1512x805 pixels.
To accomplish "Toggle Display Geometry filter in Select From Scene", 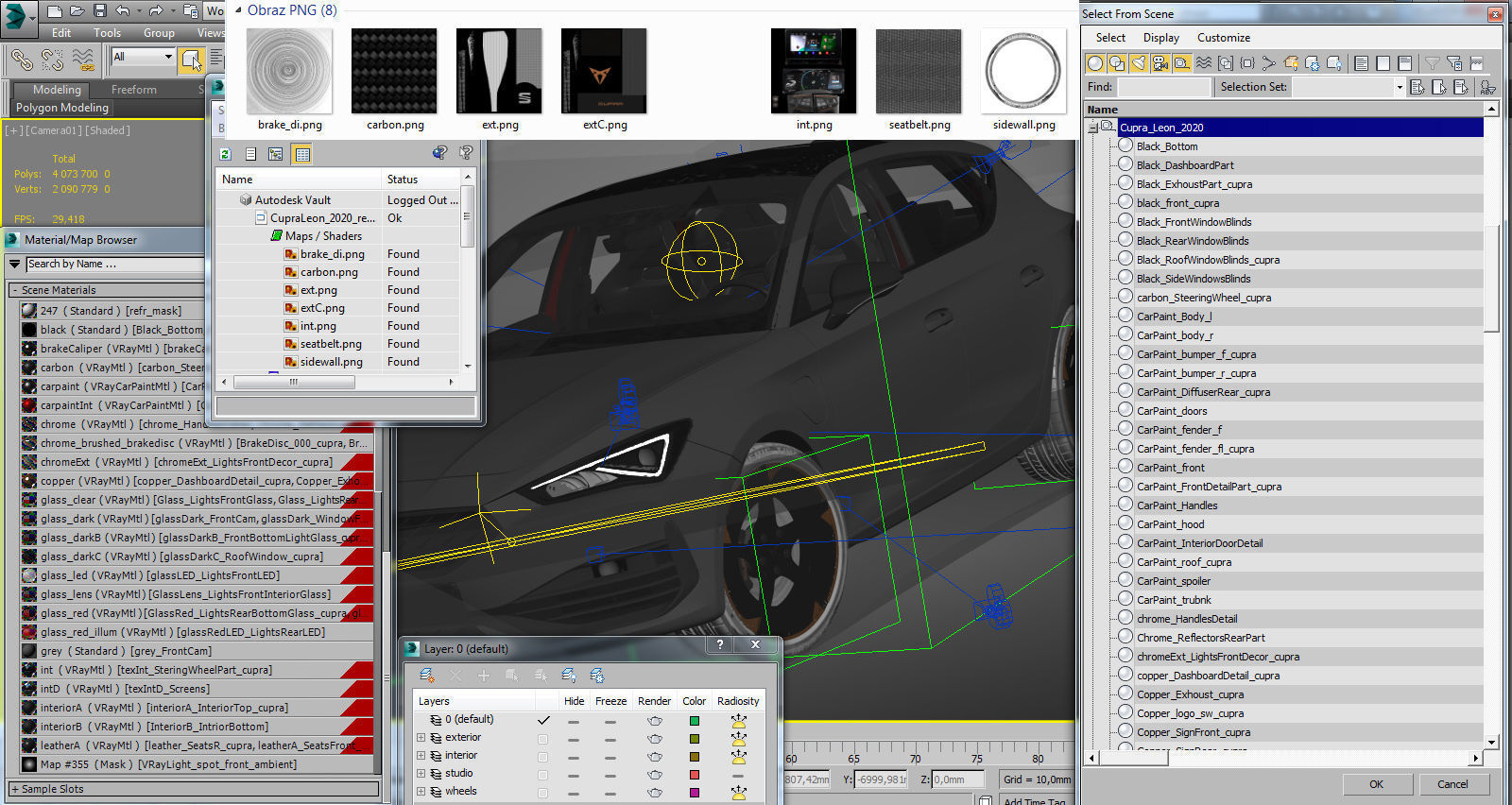I will coord(1095,63).
